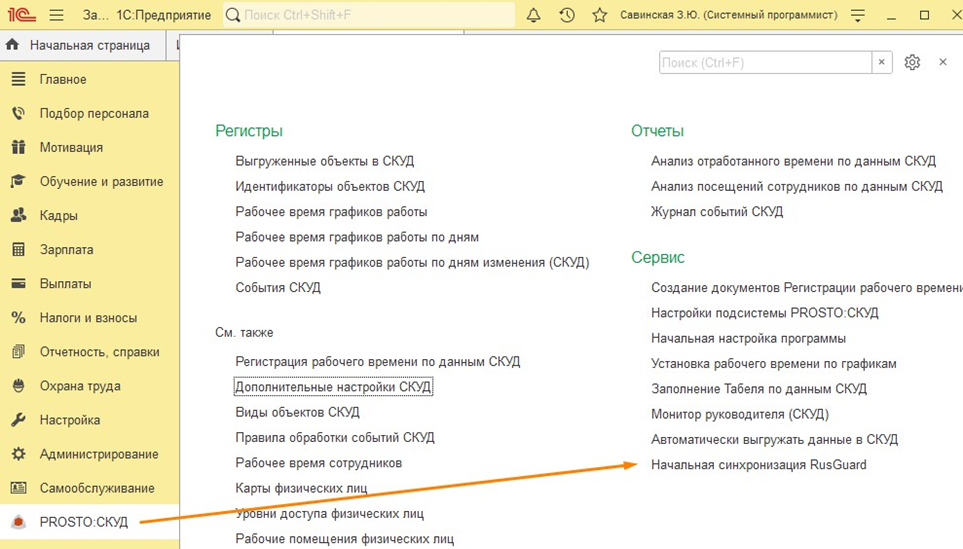Close the functions menu panel

[x=942, y=62]
